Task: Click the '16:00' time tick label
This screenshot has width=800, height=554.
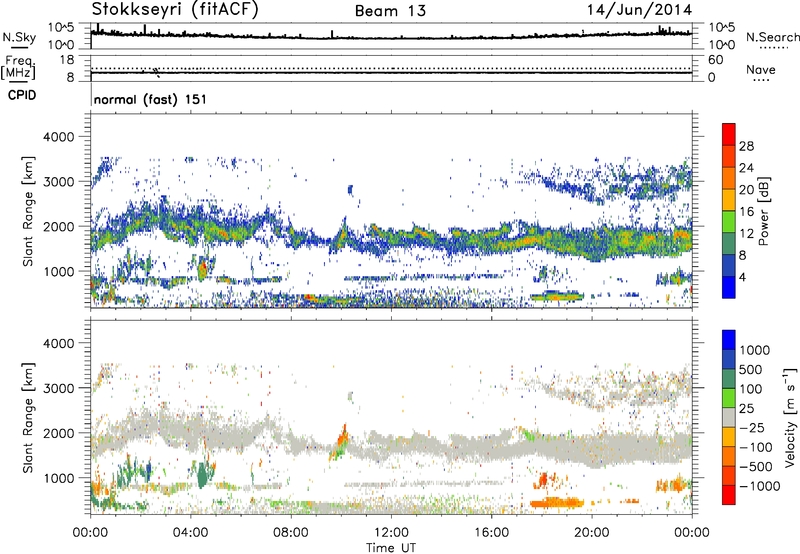Action: [491, 533]
